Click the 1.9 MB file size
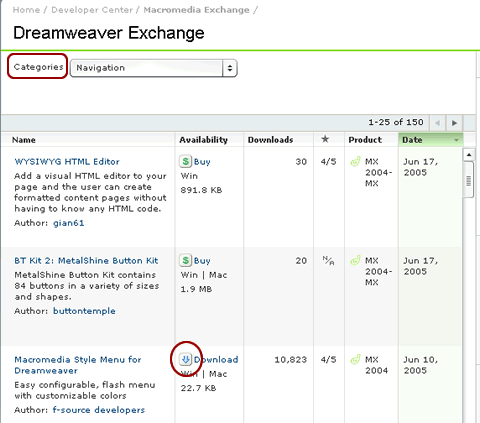The width and height of the screenshot is (480, 423). pos(196,289)
